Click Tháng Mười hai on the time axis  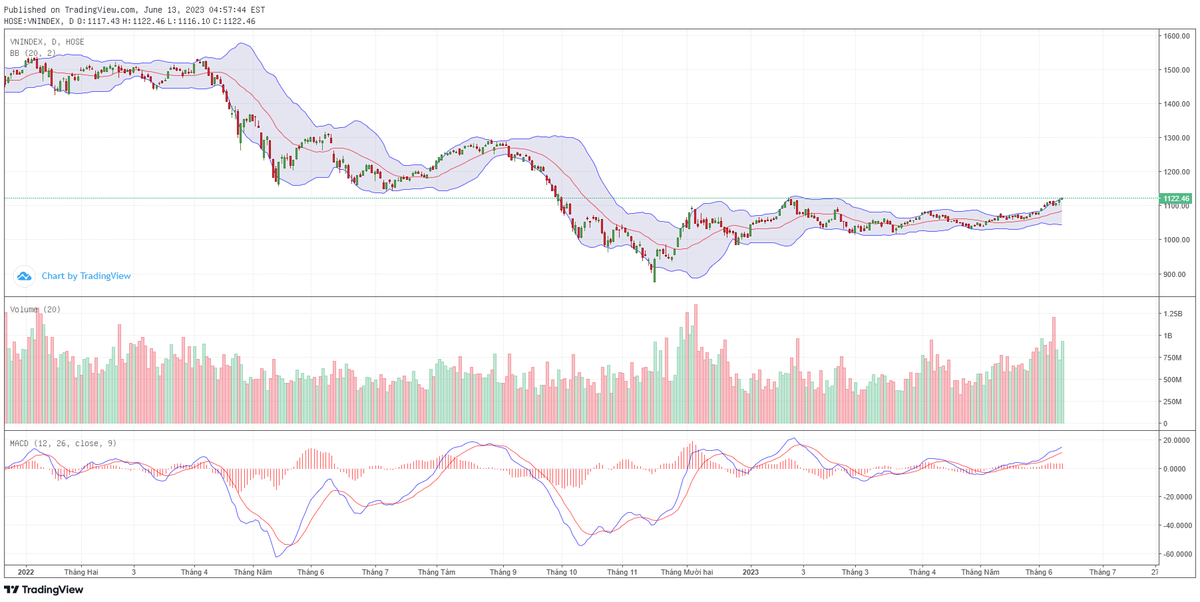[x=687, y=572]
